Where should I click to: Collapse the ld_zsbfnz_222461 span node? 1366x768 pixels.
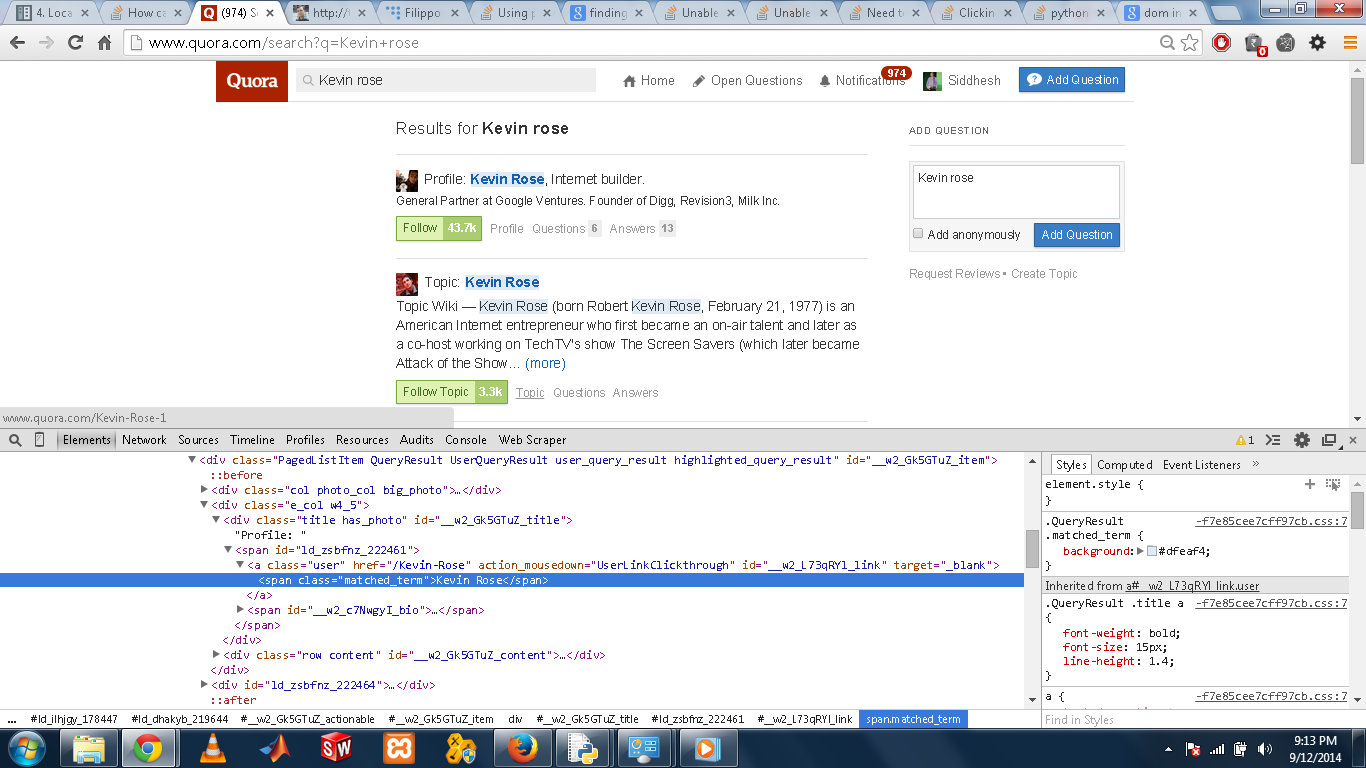click(x=228, y=550)
